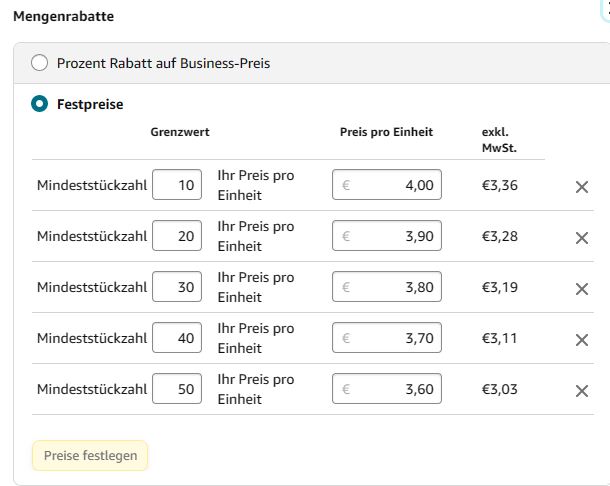The height and width of the screenshot is (486, 610).
Task: Click the unit price field with 3,70
Action: (x=387, y=337)
